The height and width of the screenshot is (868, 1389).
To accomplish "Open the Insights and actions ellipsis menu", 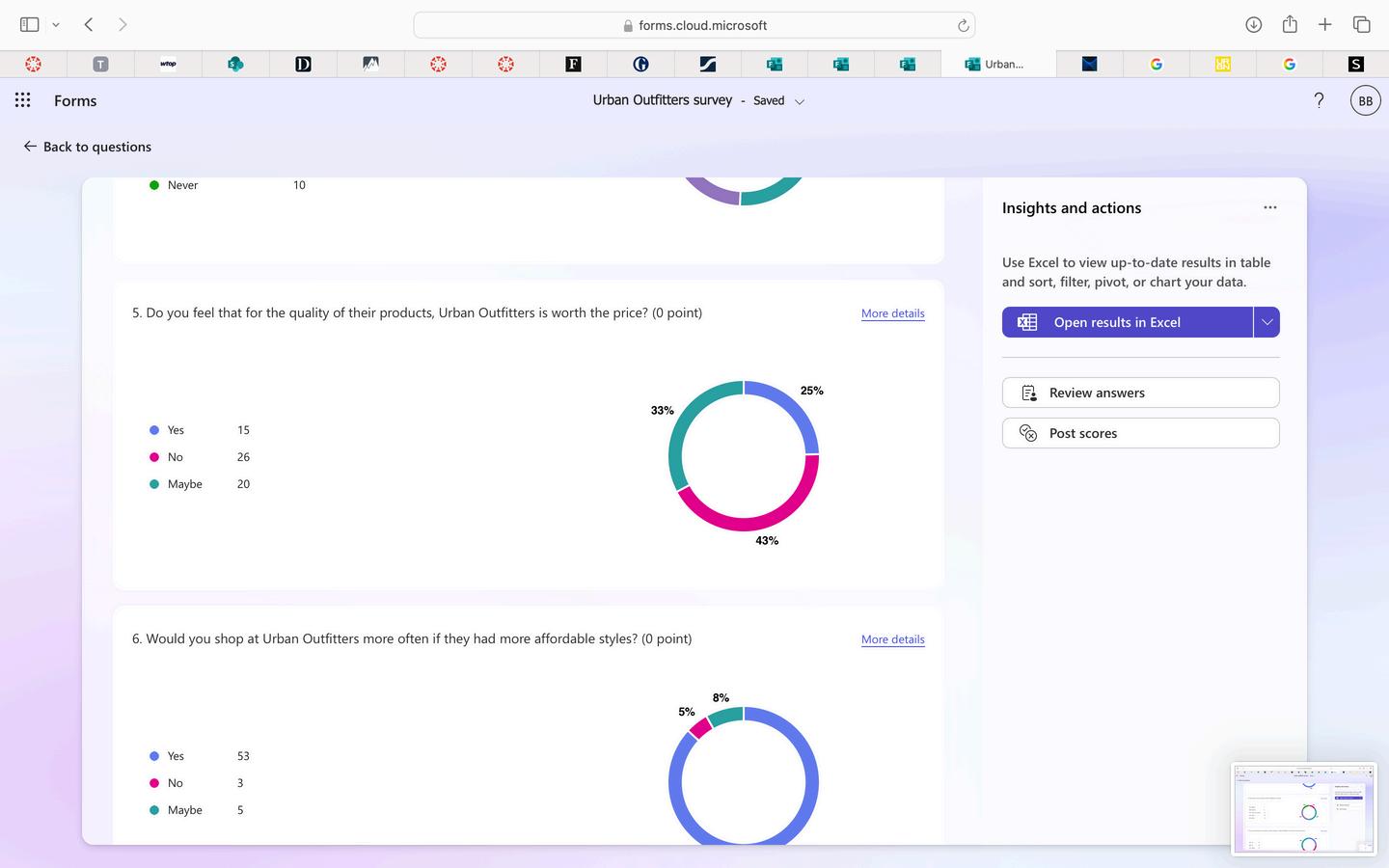I will 1270,207.
